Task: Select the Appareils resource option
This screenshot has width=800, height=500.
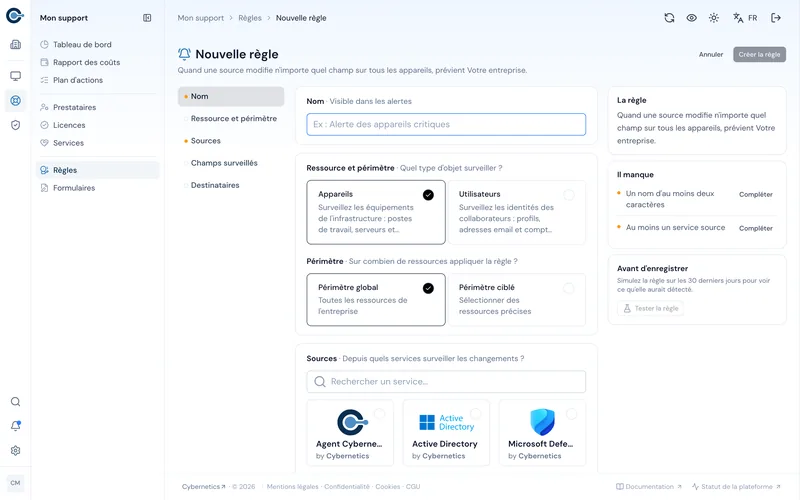Action: (376, 212)
